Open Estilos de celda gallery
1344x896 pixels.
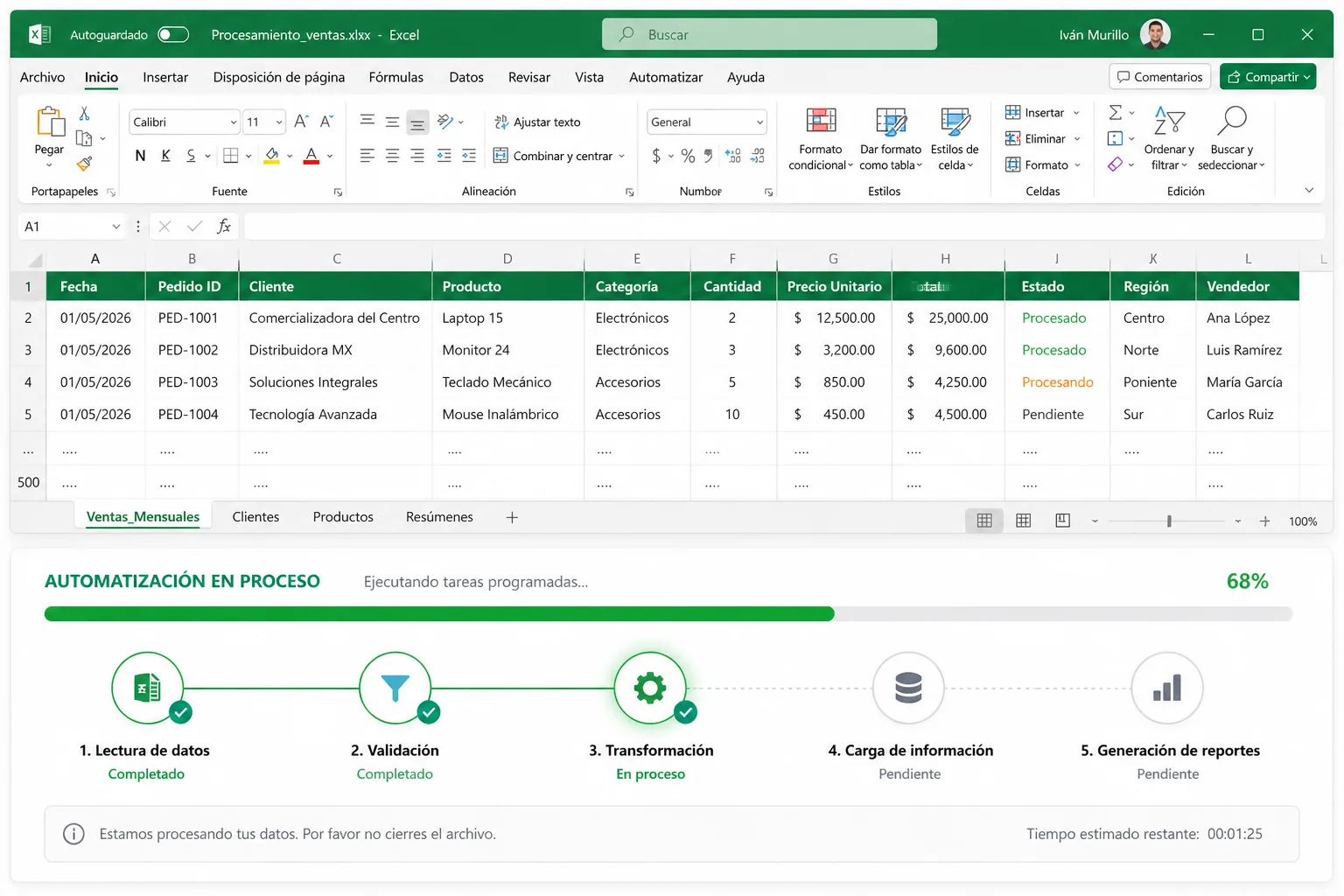point(955,139)
